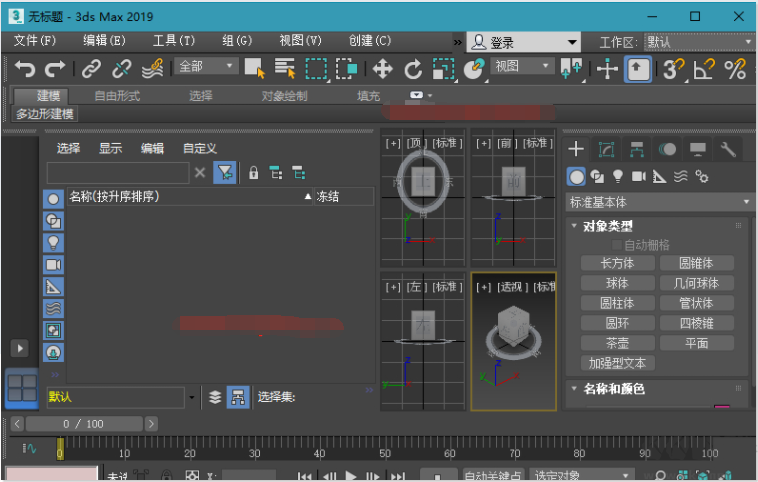Open the Utilities wrench panel
The width and height of the screenshot is (758, 482).
728,149
